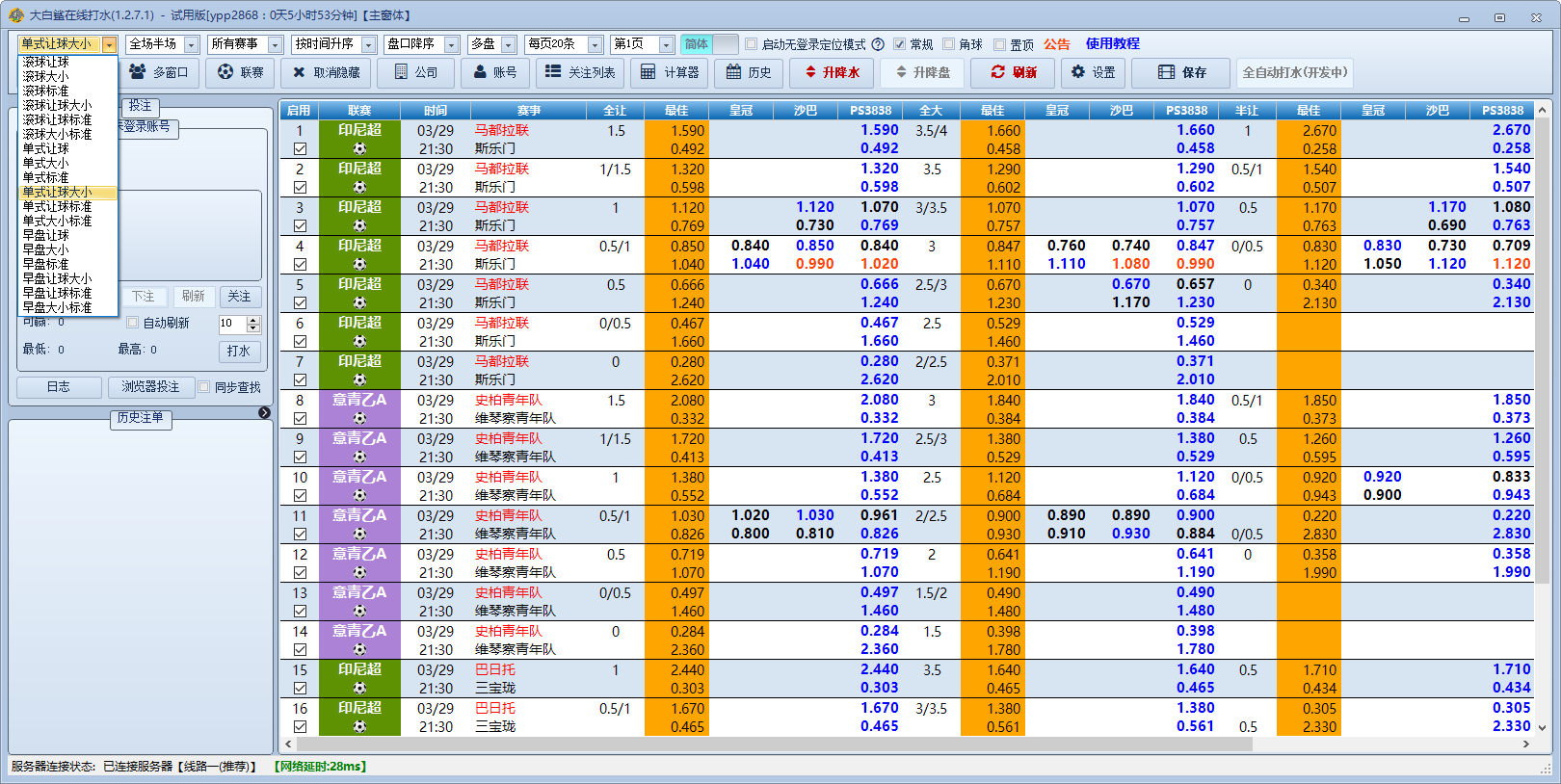The width and height of the screenshot is (1561, 784).
Task: Open the 每页20条 page size dropdown
Action: point(595,44)
